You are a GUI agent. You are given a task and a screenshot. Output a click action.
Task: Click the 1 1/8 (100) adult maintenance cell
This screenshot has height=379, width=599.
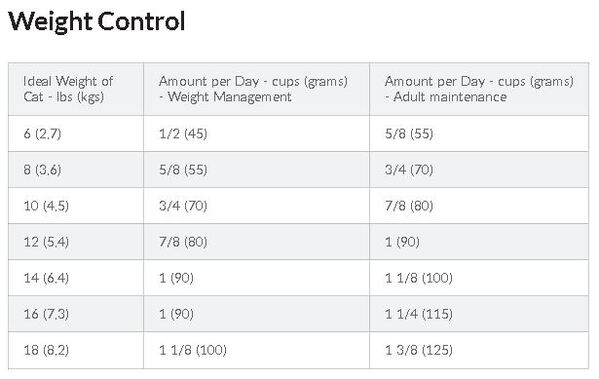point(479,278)
